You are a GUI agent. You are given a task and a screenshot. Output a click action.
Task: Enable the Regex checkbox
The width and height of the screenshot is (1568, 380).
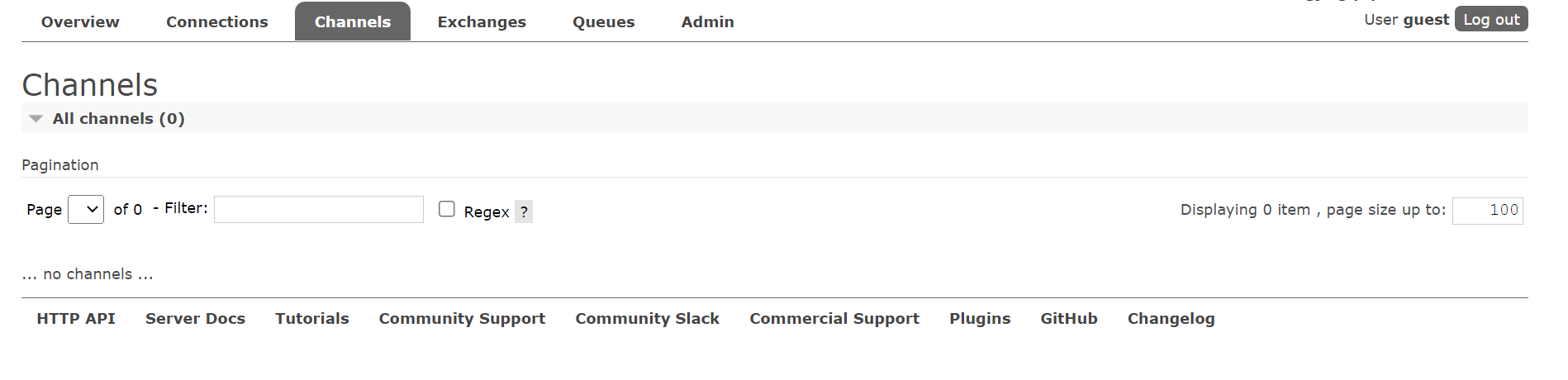pos(447,209)
